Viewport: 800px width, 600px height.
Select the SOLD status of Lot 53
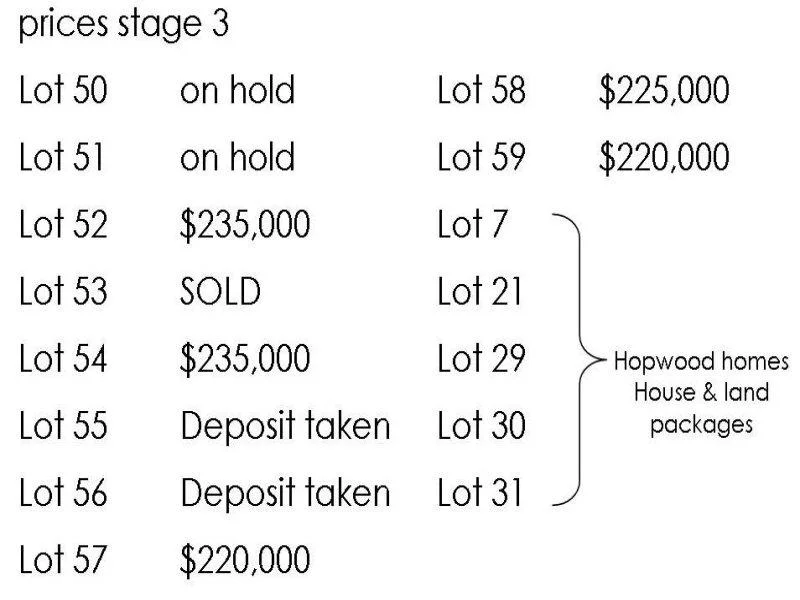220,292
